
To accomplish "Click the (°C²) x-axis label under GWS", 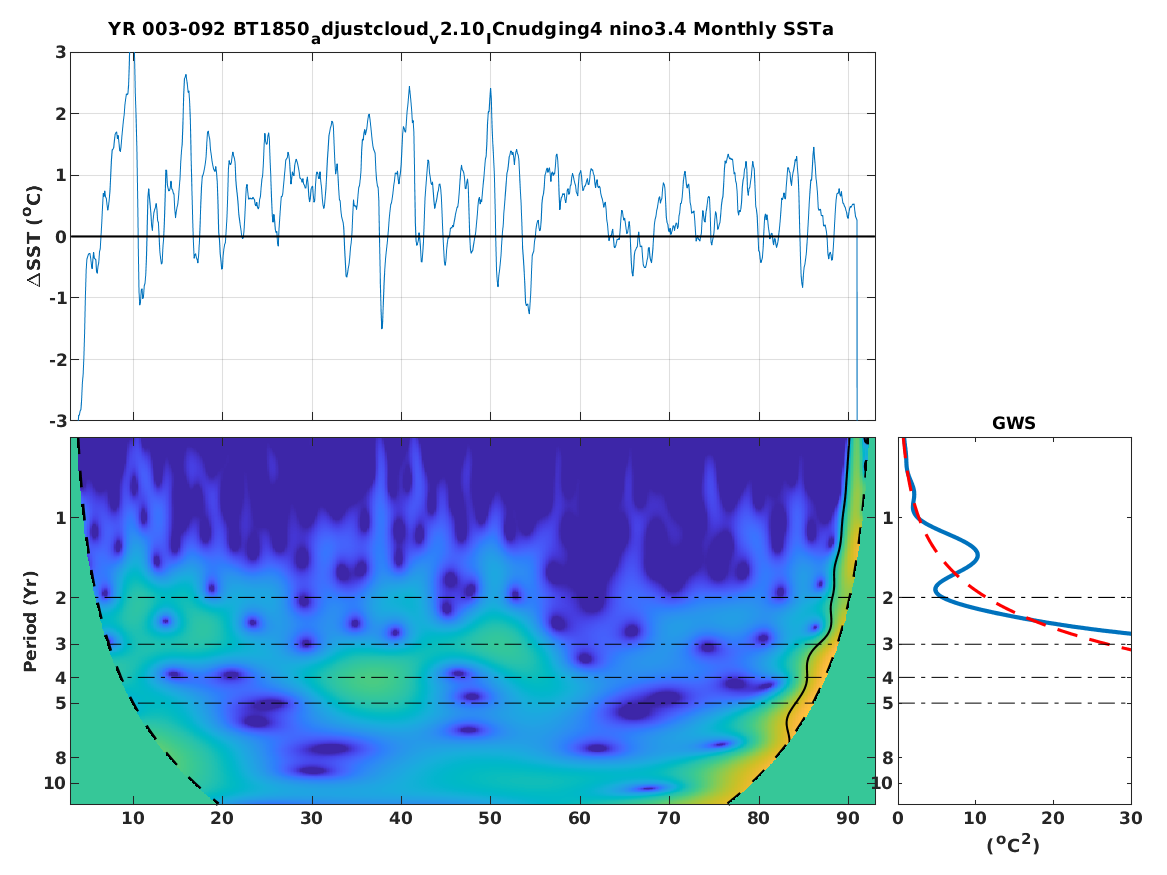I will (1013, 844).
